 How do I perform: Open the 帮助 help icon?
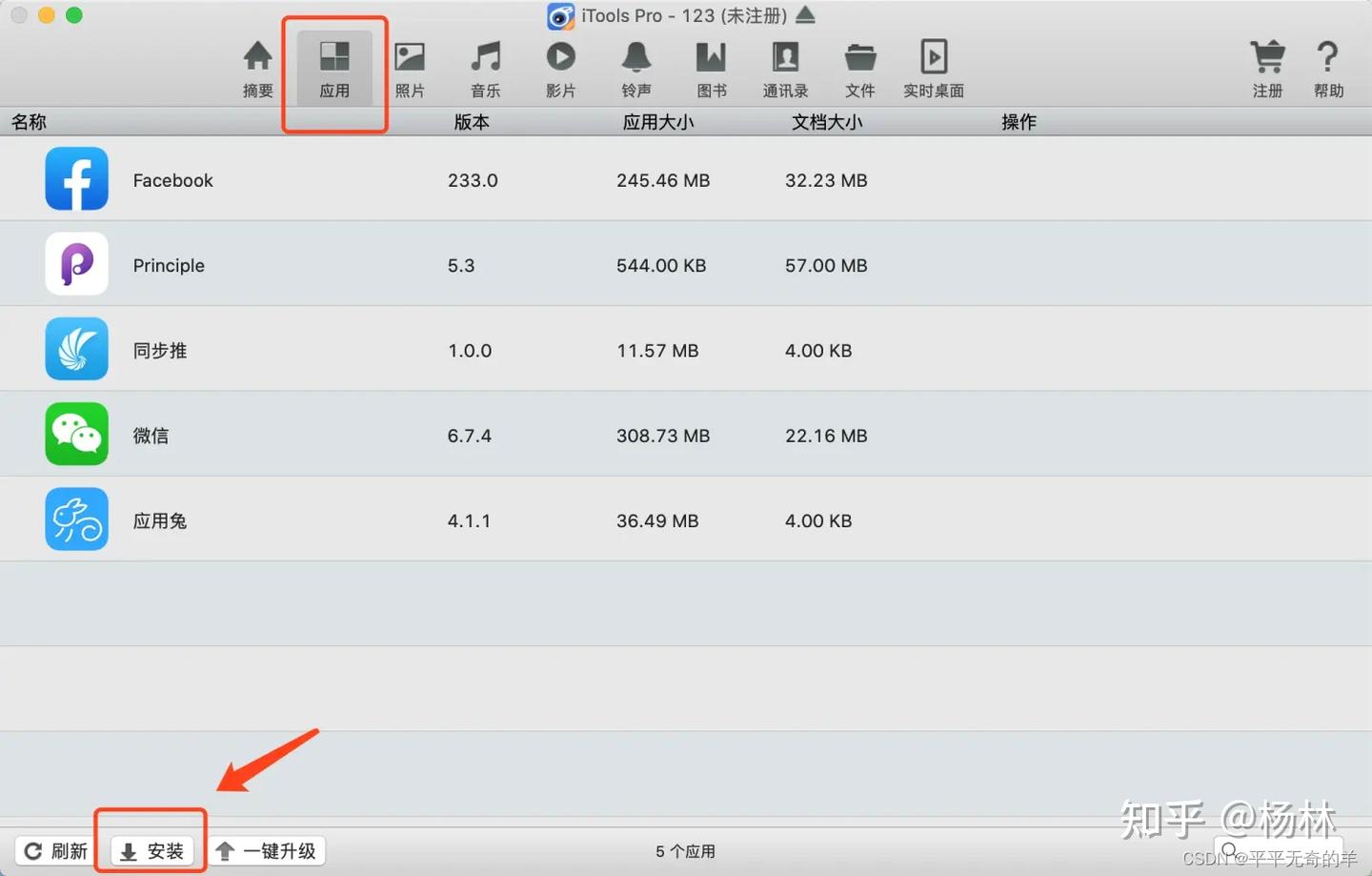click(1328, 69)
